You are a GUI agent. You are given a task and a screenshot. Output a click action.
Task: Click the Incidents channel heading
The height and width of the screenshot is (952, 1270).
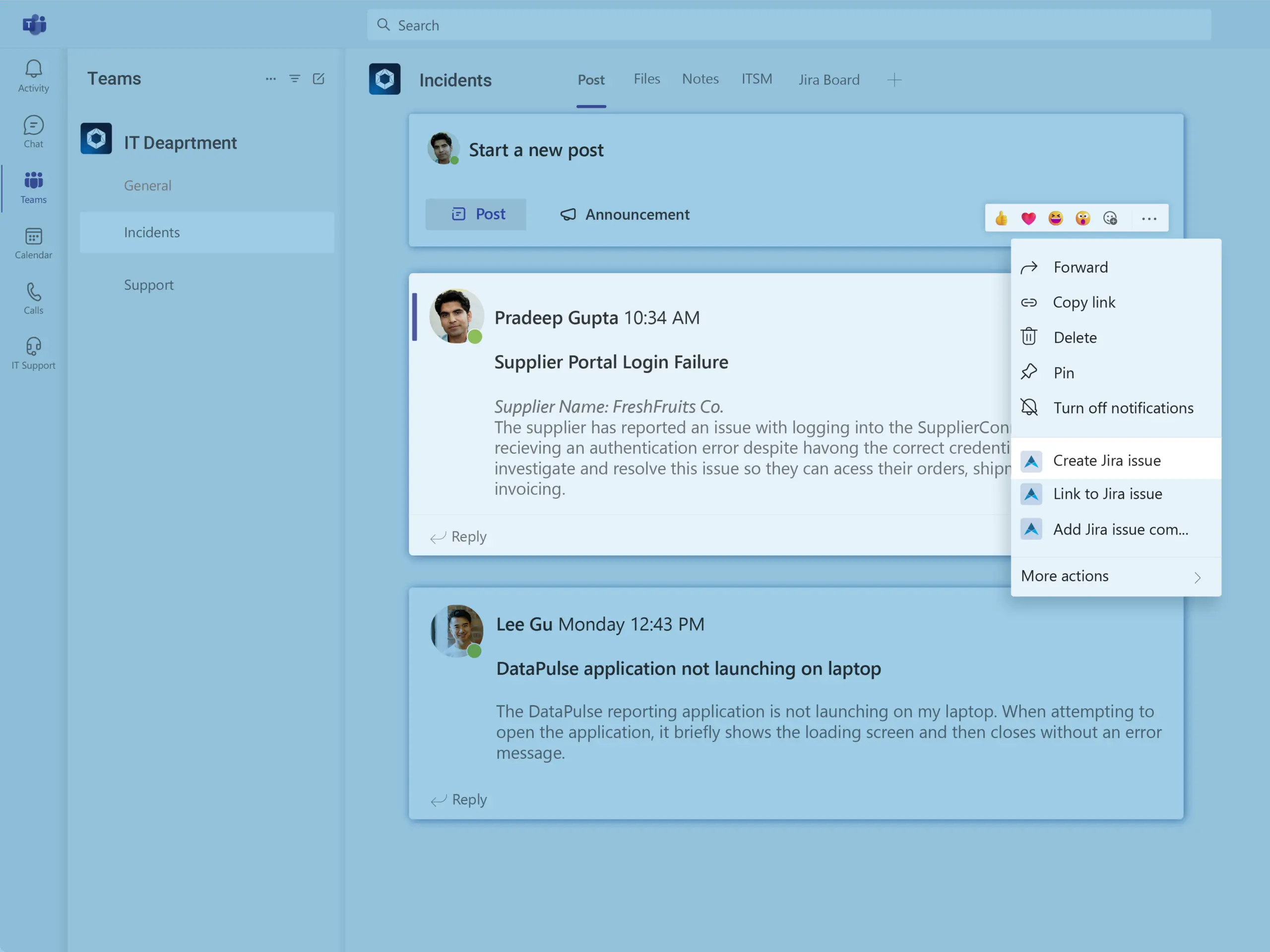tap(455, 80)
